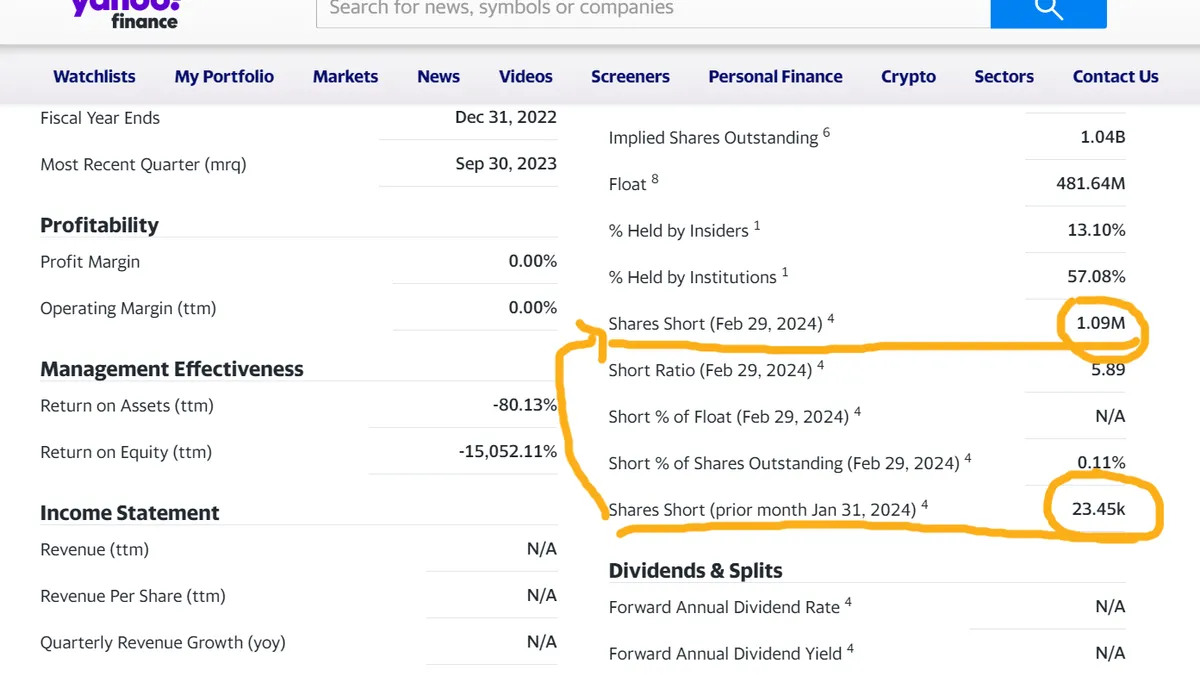Open the Watchlists menu

click(x=94, y=77)
